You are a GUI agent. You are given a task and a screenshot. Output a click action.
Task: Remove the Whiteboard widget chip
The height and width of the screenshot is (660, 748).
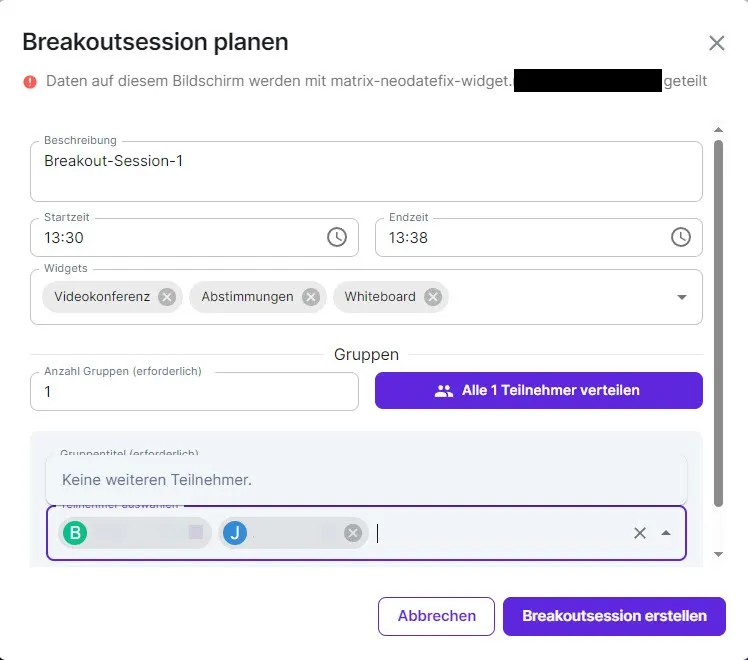point(432,297)
